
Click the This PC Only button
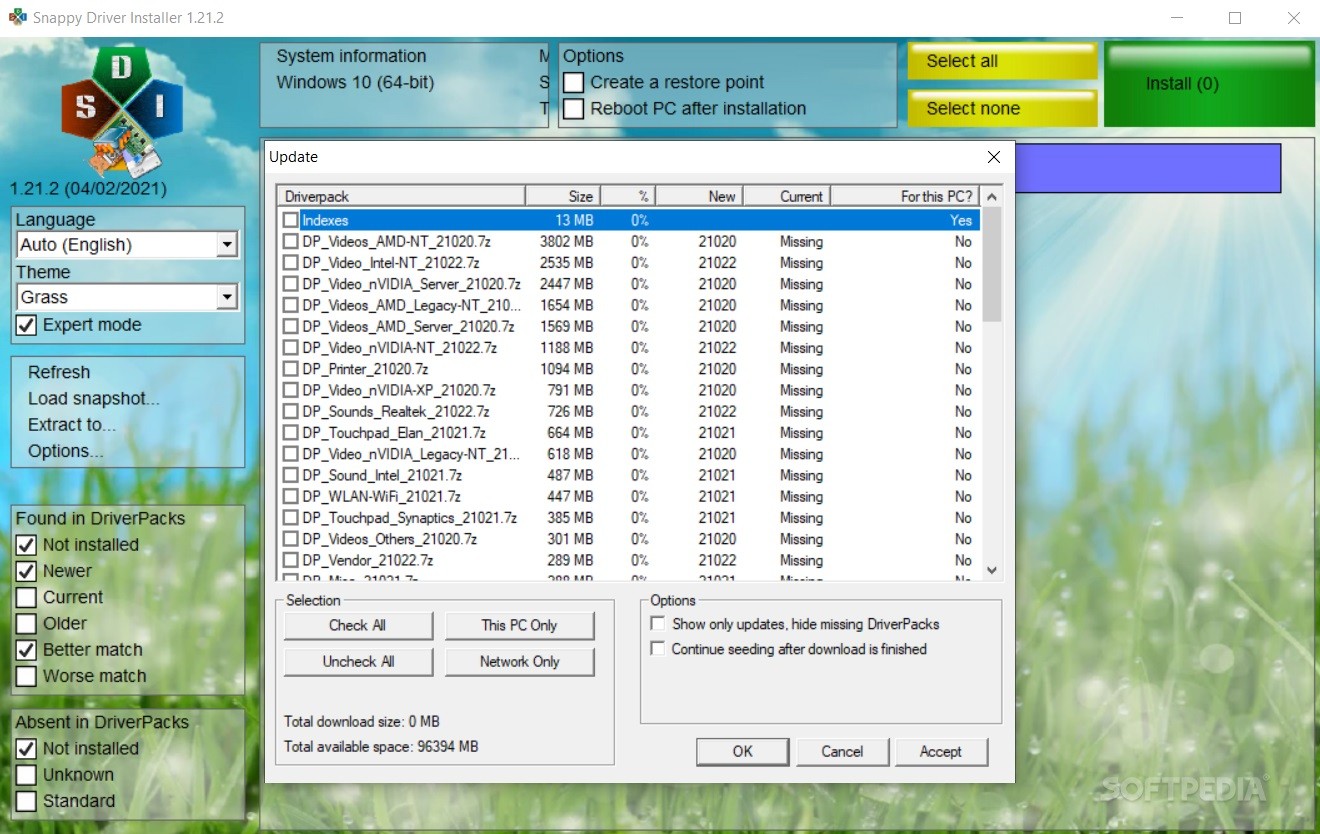[x=520, y=625]
